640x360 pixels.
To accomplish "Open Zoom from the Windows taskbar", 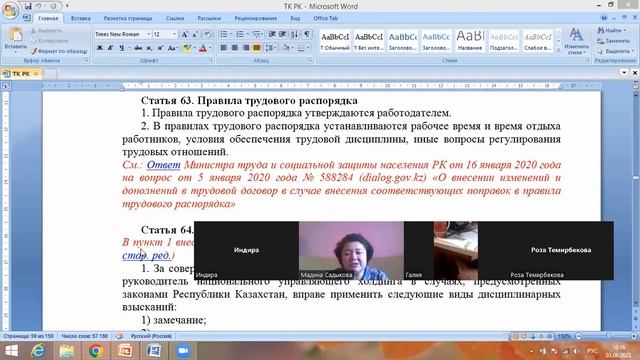I will click(183, 351).
